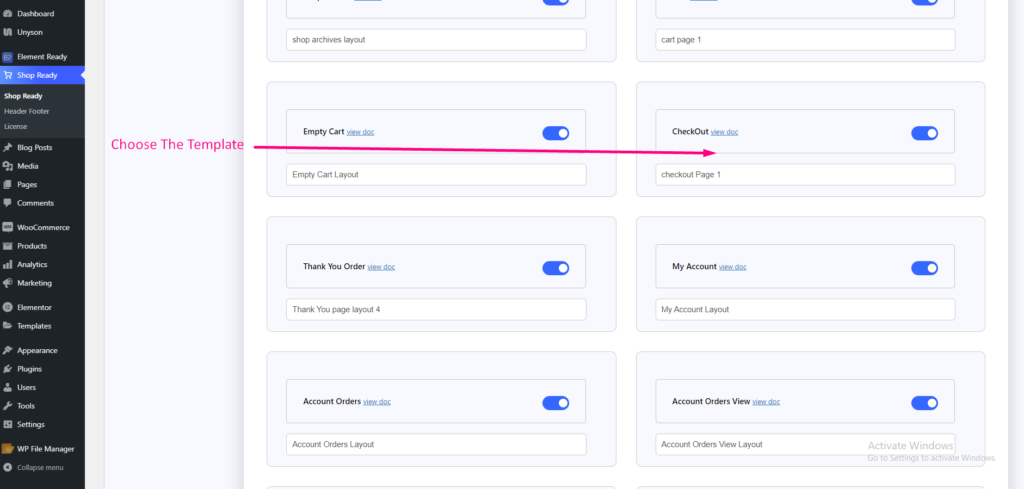This screenshot has height=489, width=1024.
Task: Click the Account Orders View heading text
Action: 711,401
